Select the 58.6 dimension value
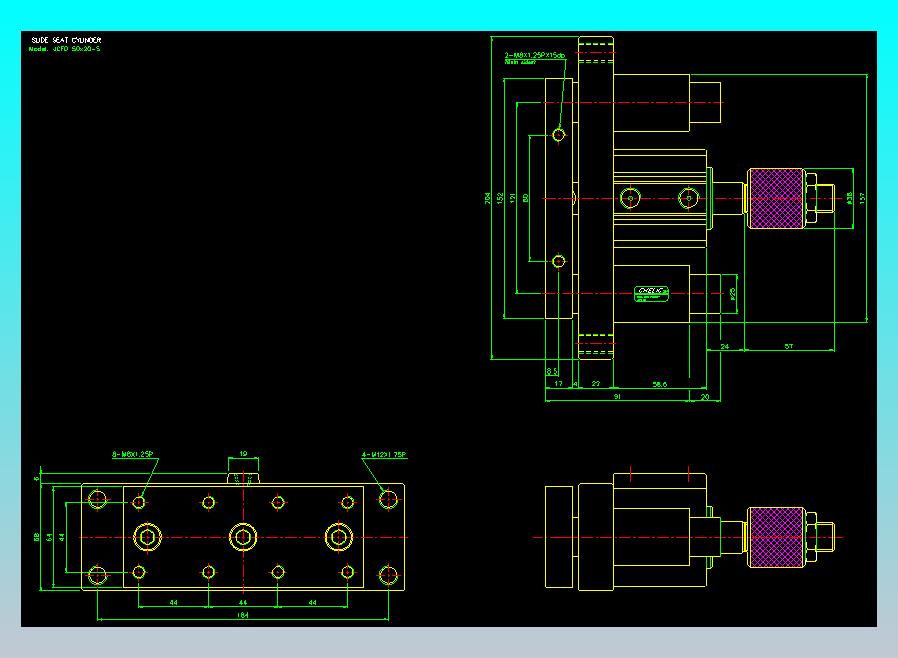 tap(660, 384)
